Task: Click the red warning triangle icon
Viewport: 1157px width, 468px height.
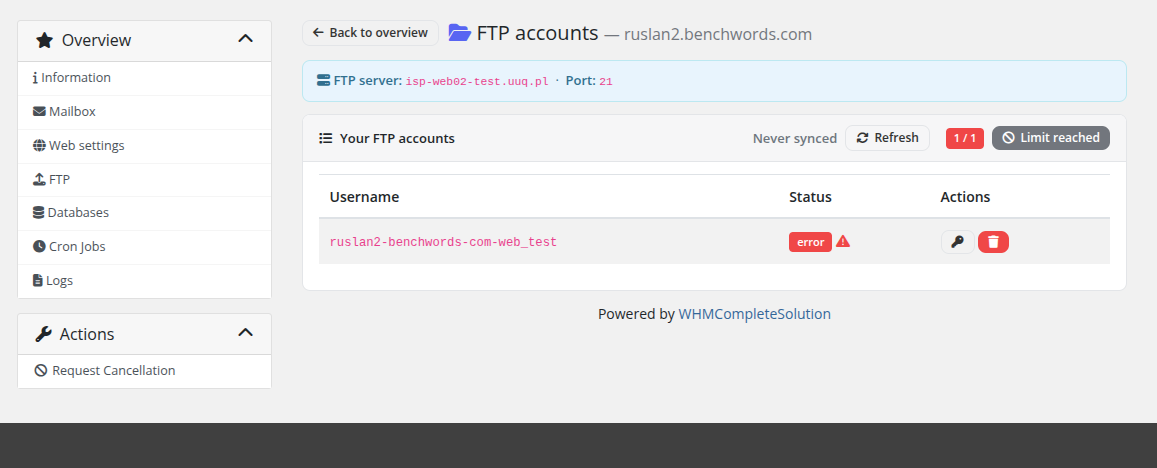Action: coord(843,241)
